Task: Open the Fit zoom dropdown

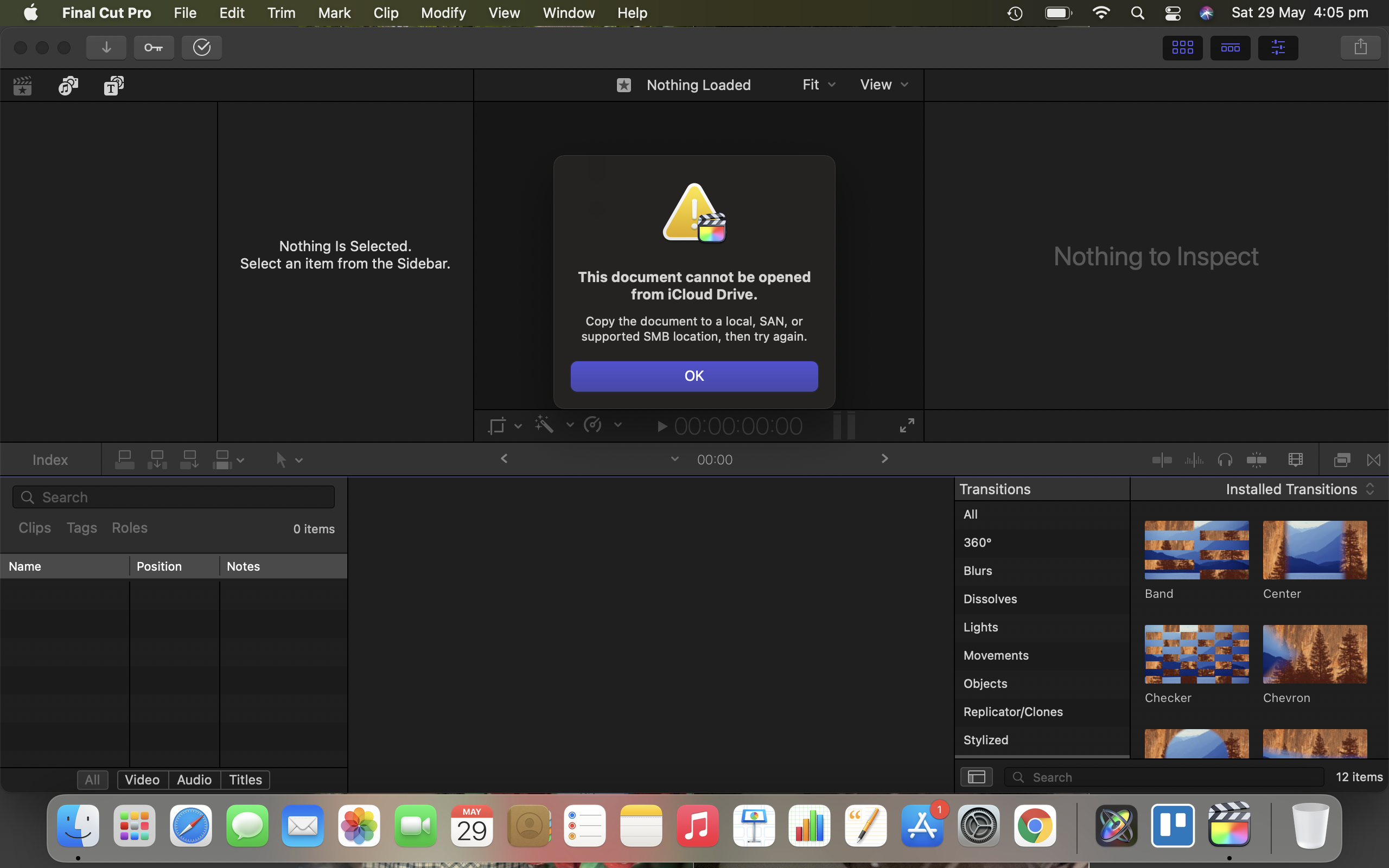Action: (x=818, y=85)
